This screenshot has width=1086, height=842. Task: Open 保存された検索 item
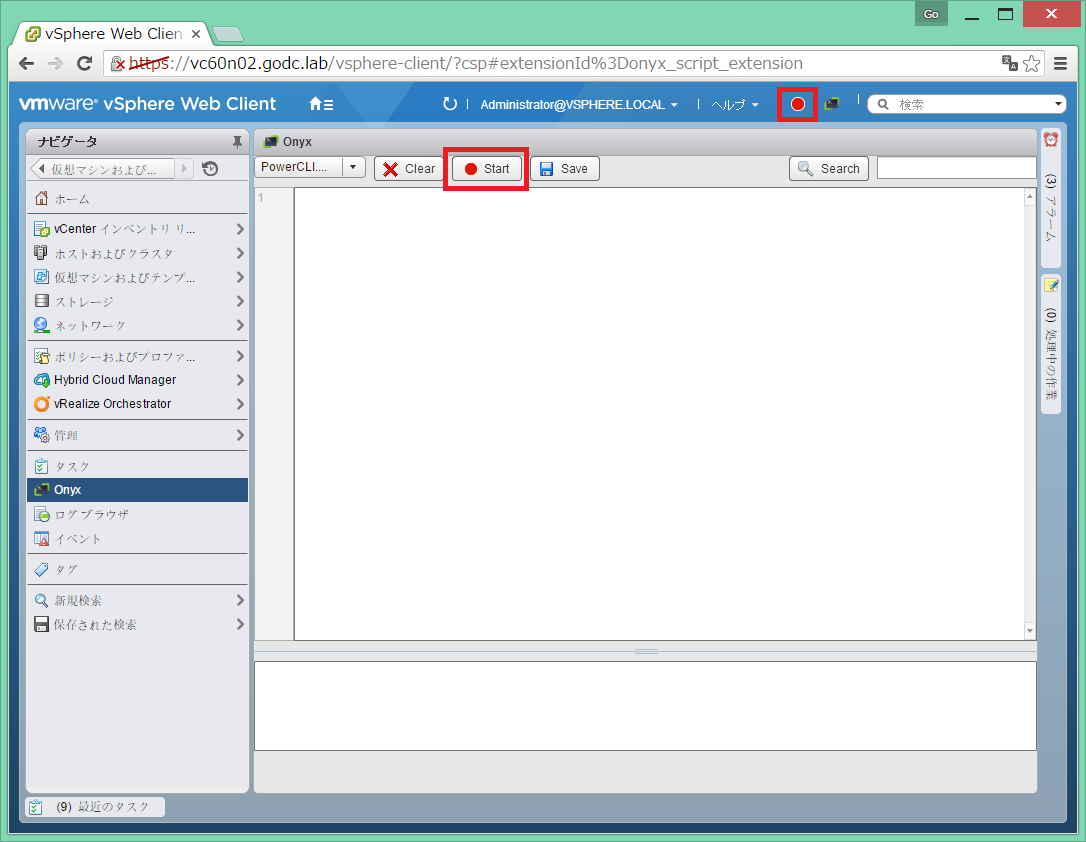137,625
